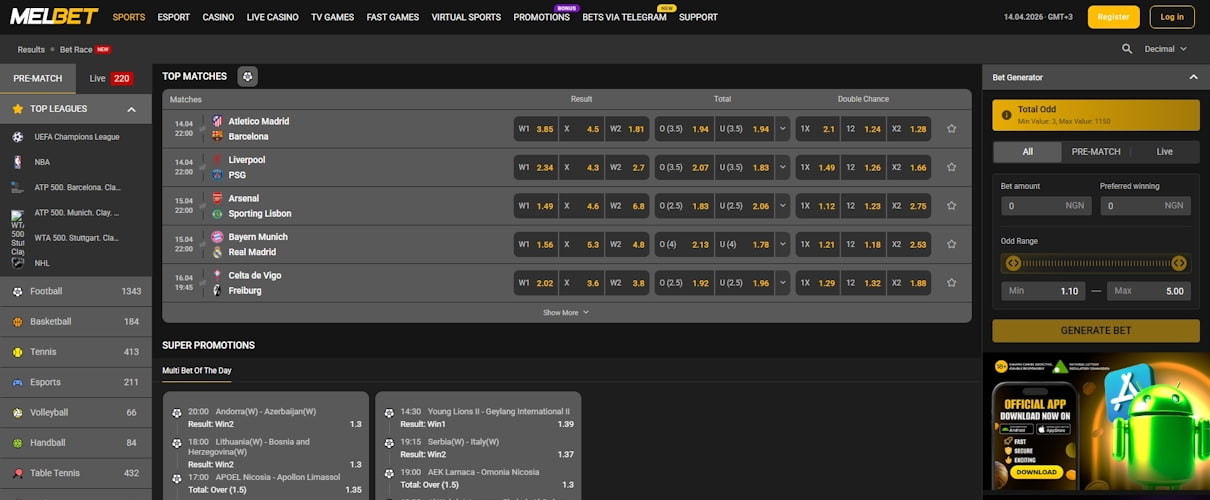Open the Results link
1210x500 pixels.
pyautogui.click(x=31, y=49)
